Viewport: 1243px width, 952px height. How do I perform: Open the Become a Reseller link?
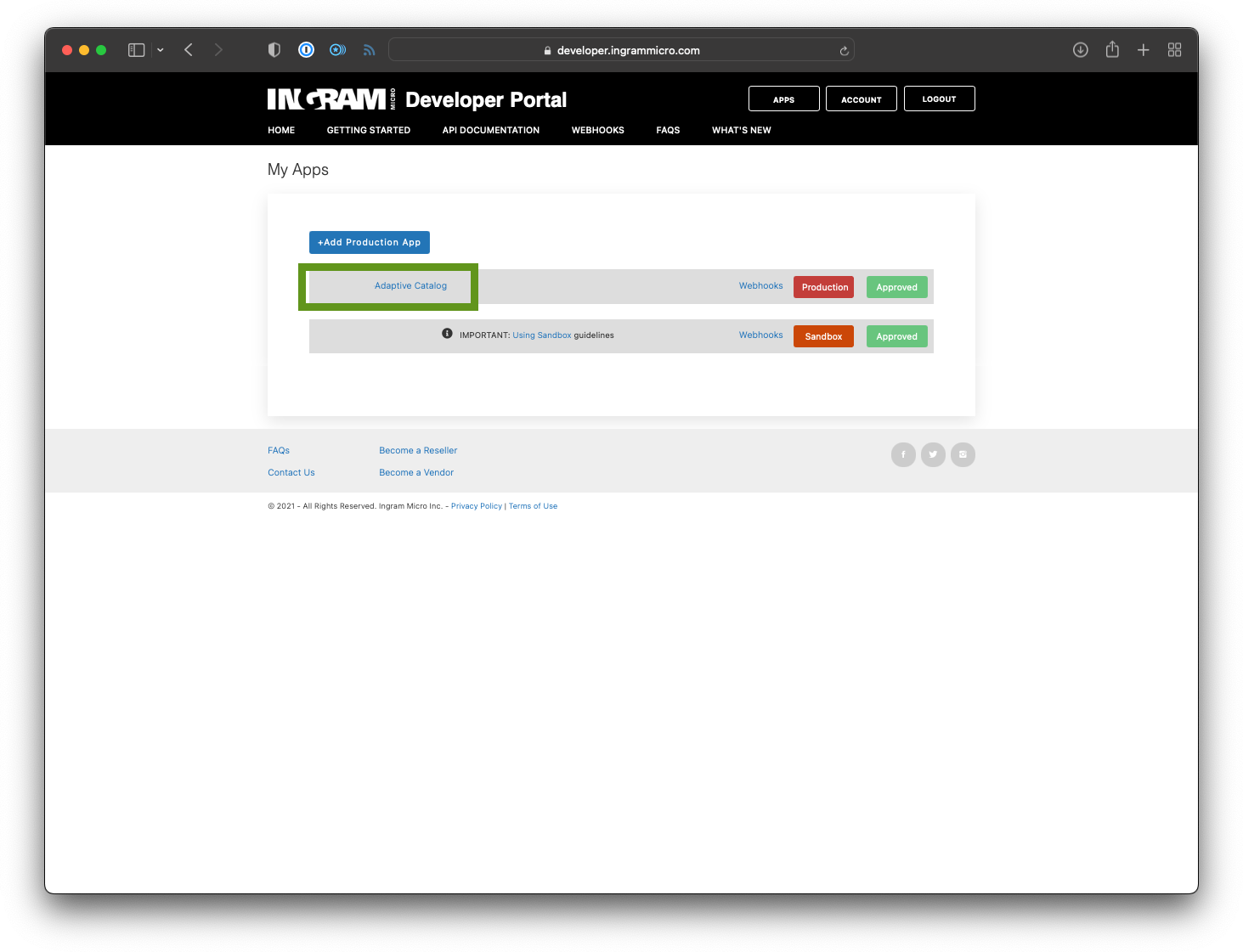click(418, 450)
